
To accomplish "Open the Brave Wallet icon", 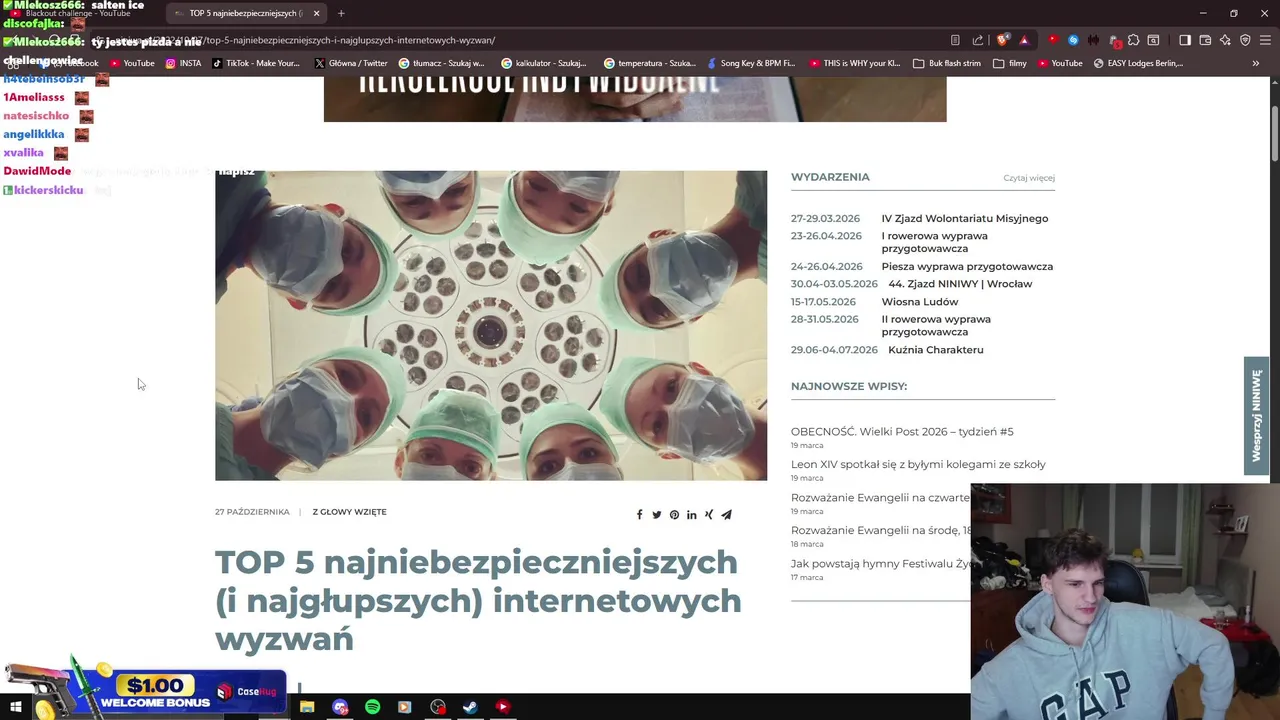I will click(1205, 40).
